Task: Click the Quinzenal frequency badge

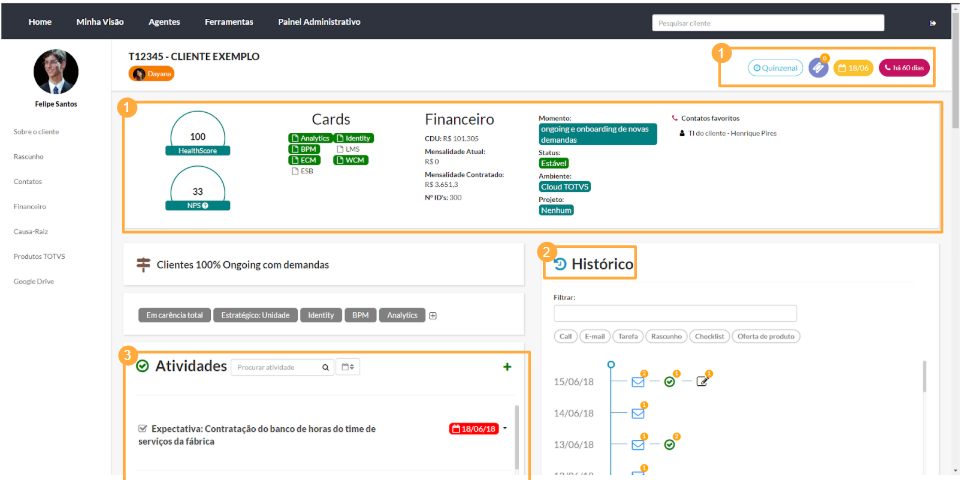Action: tap(776, 68)
